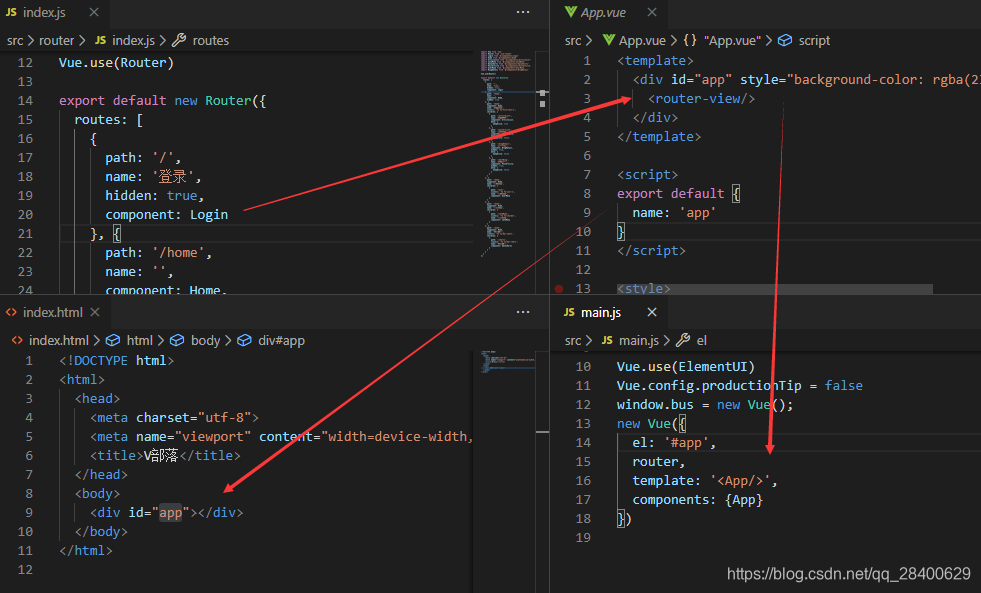Click 'router' breadcrumb in index.js editor

point(56,41)
